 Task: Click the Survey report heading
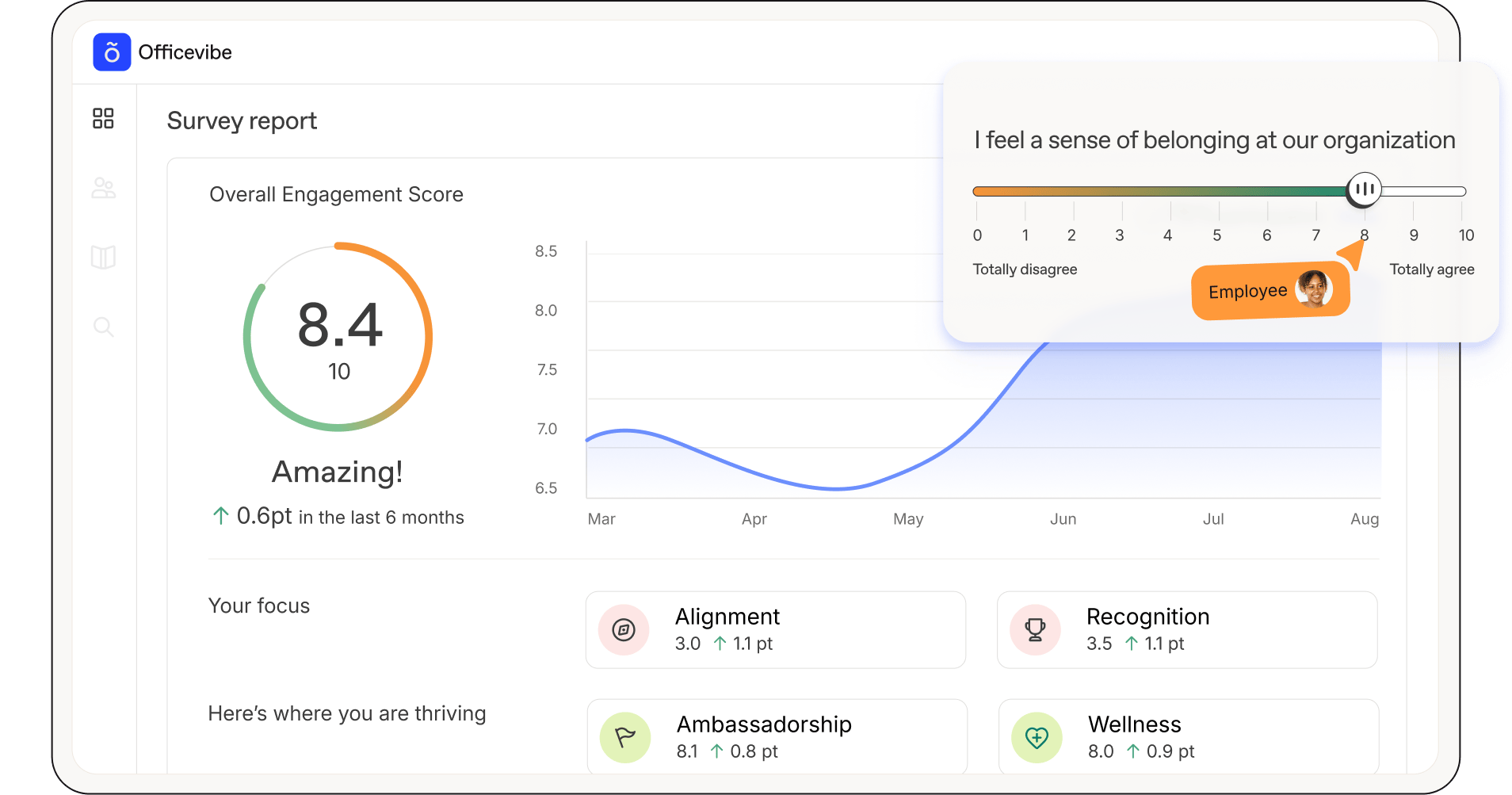coord(242,120)
